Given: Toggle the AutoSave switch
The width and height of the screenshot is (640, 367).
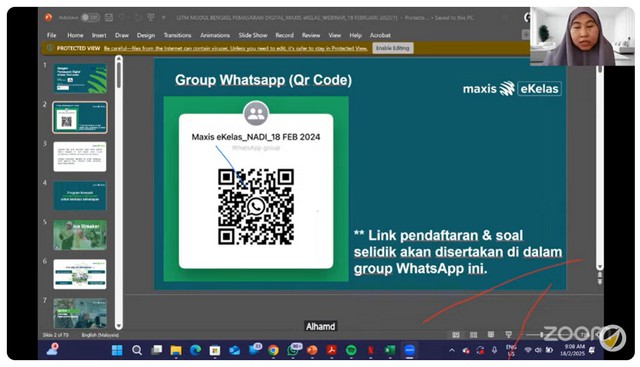Looking at the screenshot, I should point(90,18).
